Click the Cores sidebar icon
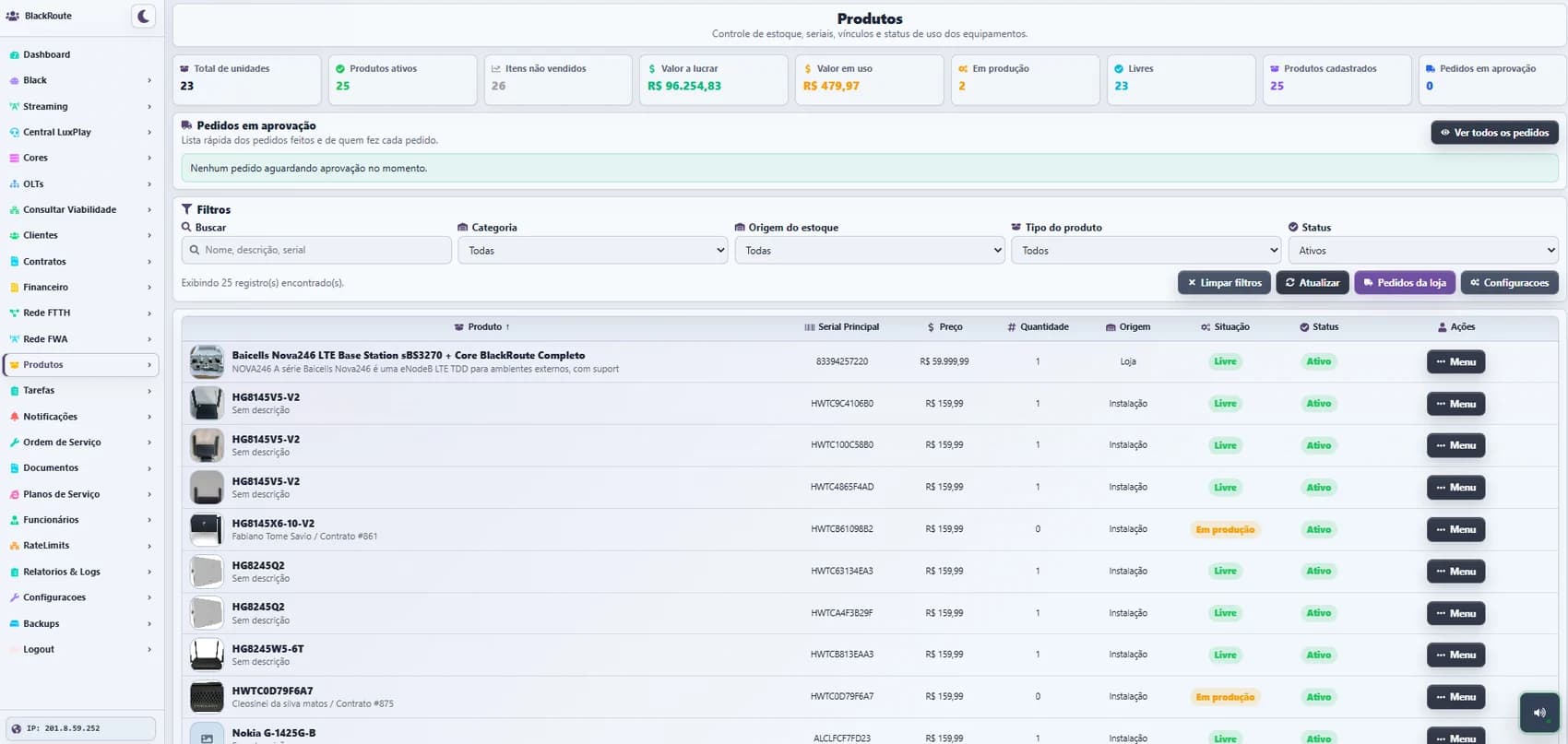 (14, 159)
